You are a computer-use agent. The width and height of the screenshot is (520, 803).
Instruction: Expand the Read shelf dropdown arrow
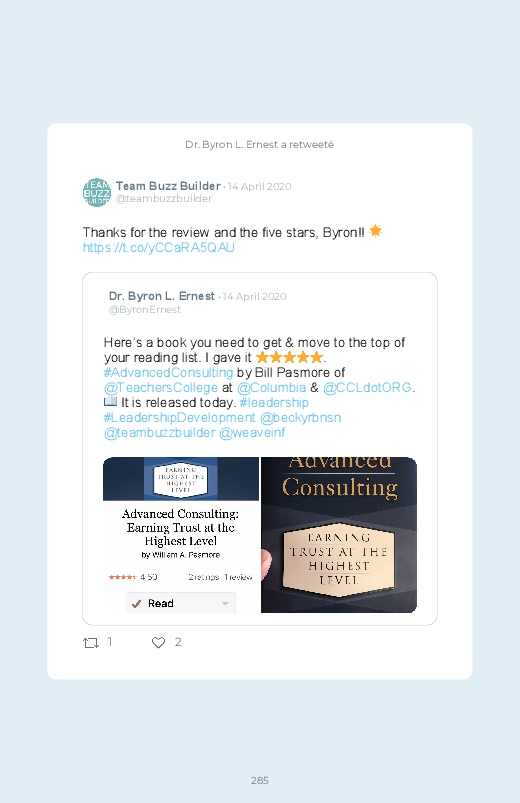point(225,604)
